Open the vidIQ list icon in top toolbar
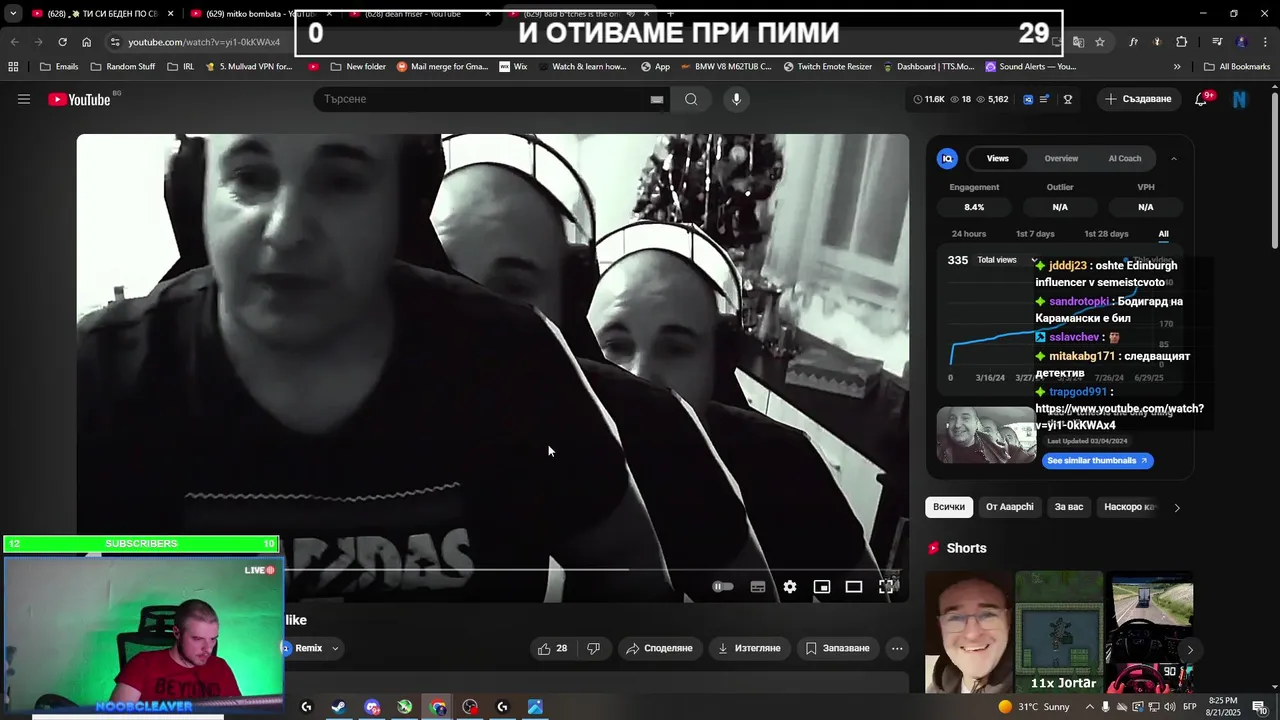 (1044, 99)
